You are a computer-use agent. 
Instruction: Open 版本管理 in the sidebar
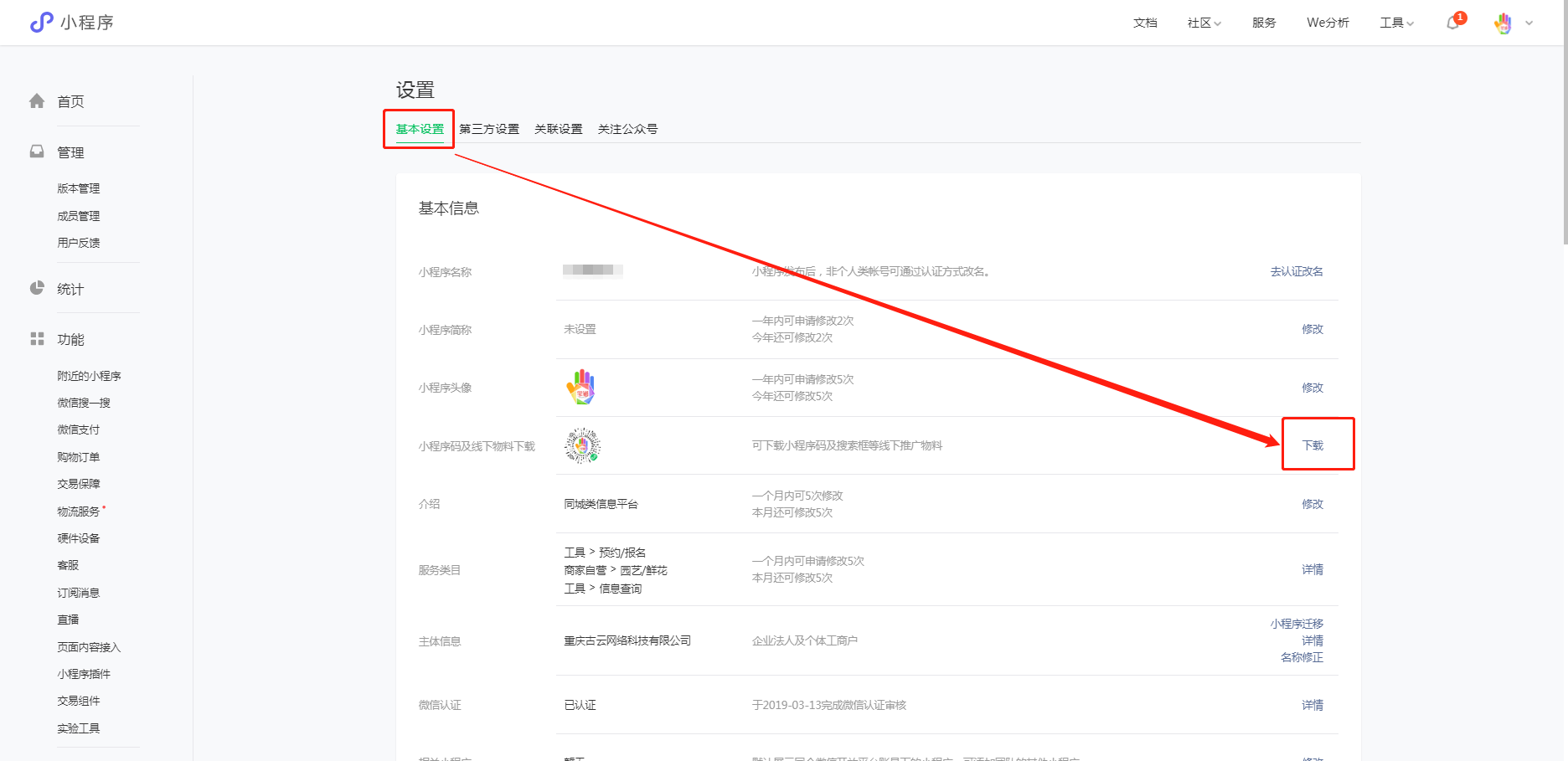point(79,188)
